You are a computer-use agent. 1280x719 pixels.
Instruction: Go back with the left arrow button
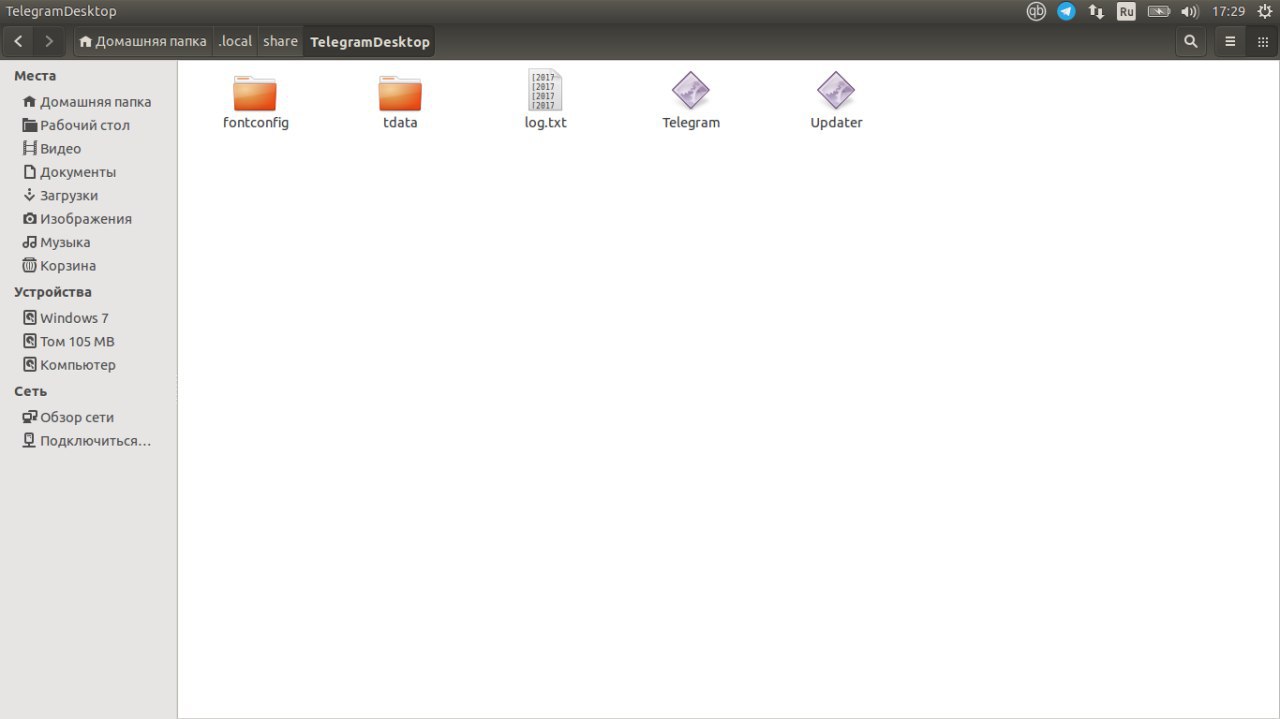coord(19,41)
